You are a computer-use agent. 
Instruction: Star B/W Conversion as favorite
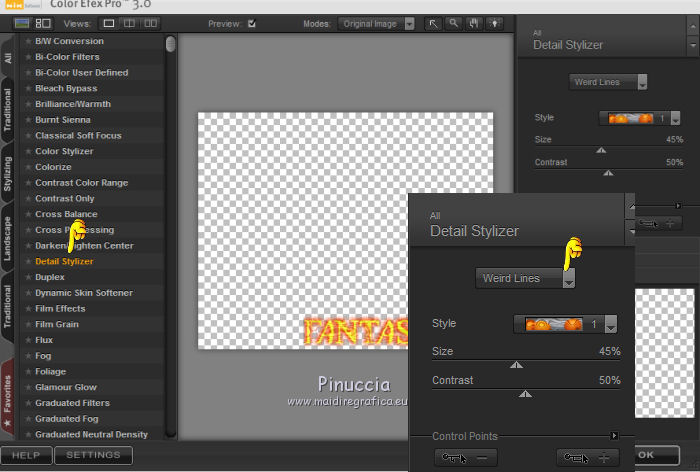click(x=28, y=41)
